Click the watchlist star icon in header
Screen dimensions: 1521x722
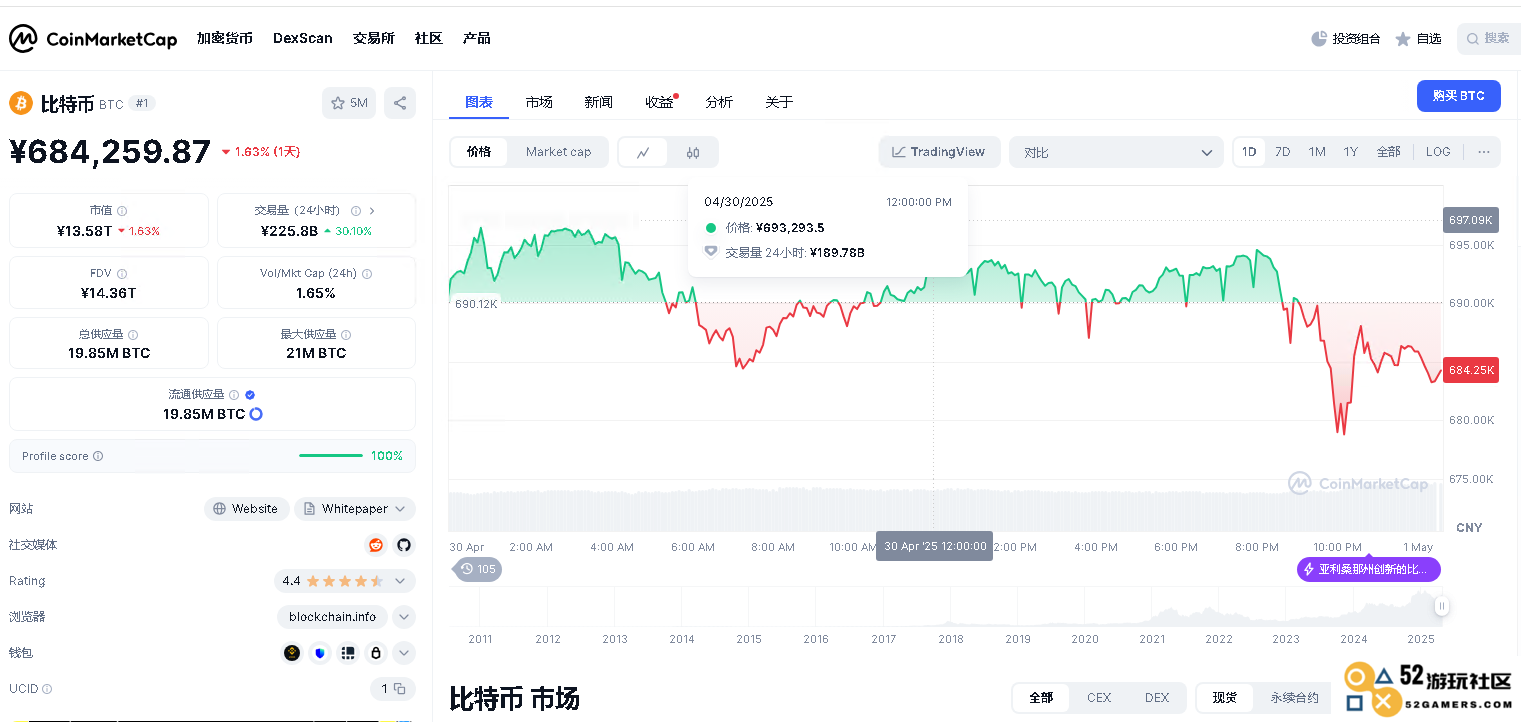tap(1403, 39)
